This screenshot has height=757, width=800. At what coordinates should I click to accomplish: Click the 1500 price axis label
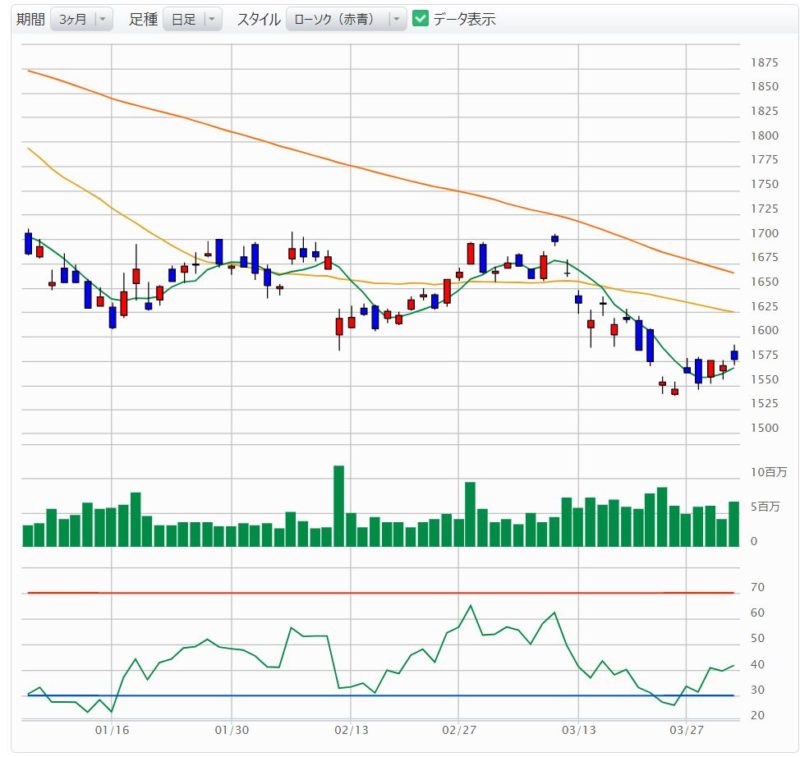pyautogui.click(x=764, y=428)
